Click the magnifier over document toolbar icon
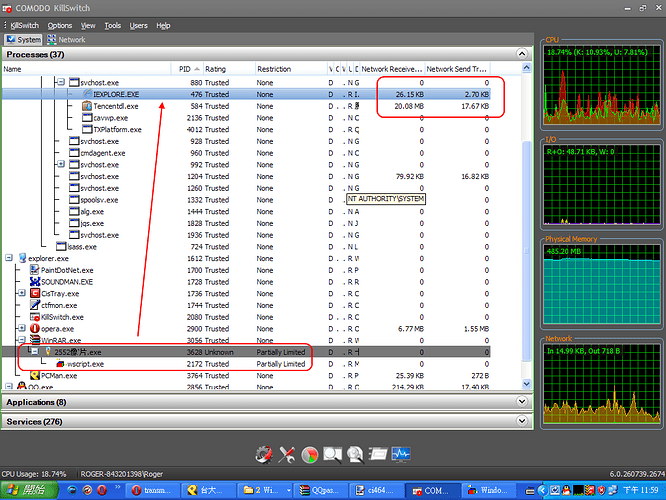 (356, 455)
